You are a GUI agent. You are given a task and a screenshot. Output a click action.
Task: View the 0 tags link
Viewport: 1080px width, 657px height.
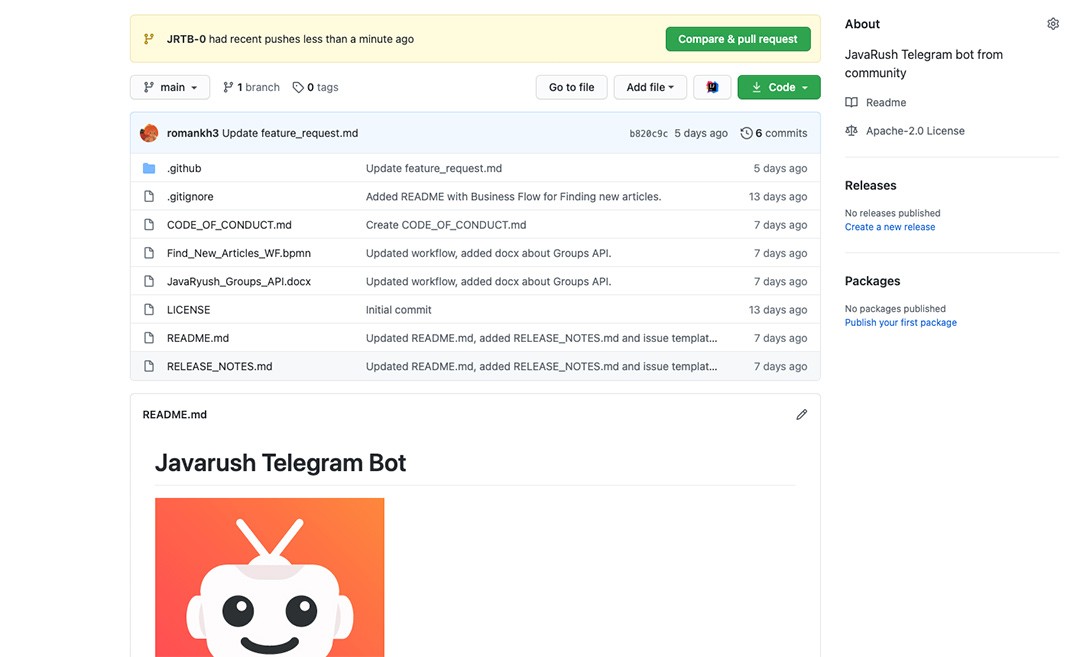coord(315,87)
